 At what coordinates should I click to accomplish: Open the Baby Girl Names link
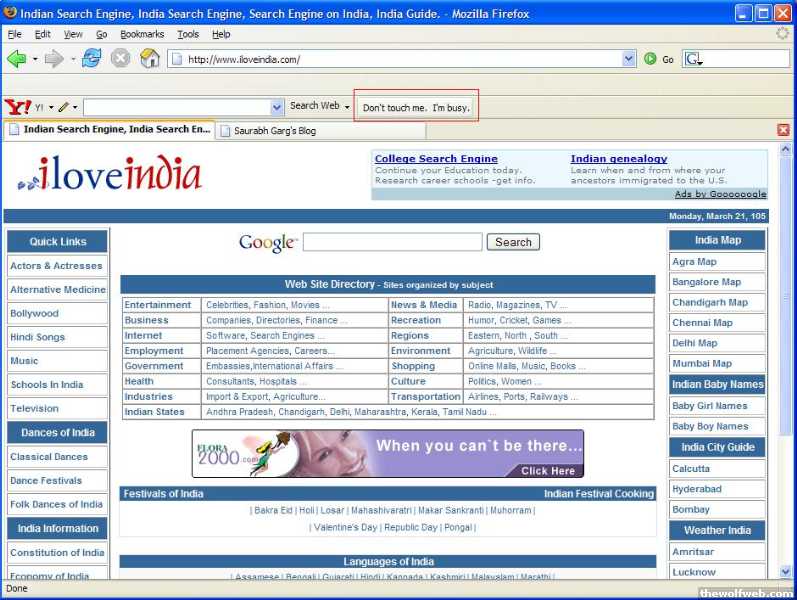pyautogui.click(x=710, y=406)
